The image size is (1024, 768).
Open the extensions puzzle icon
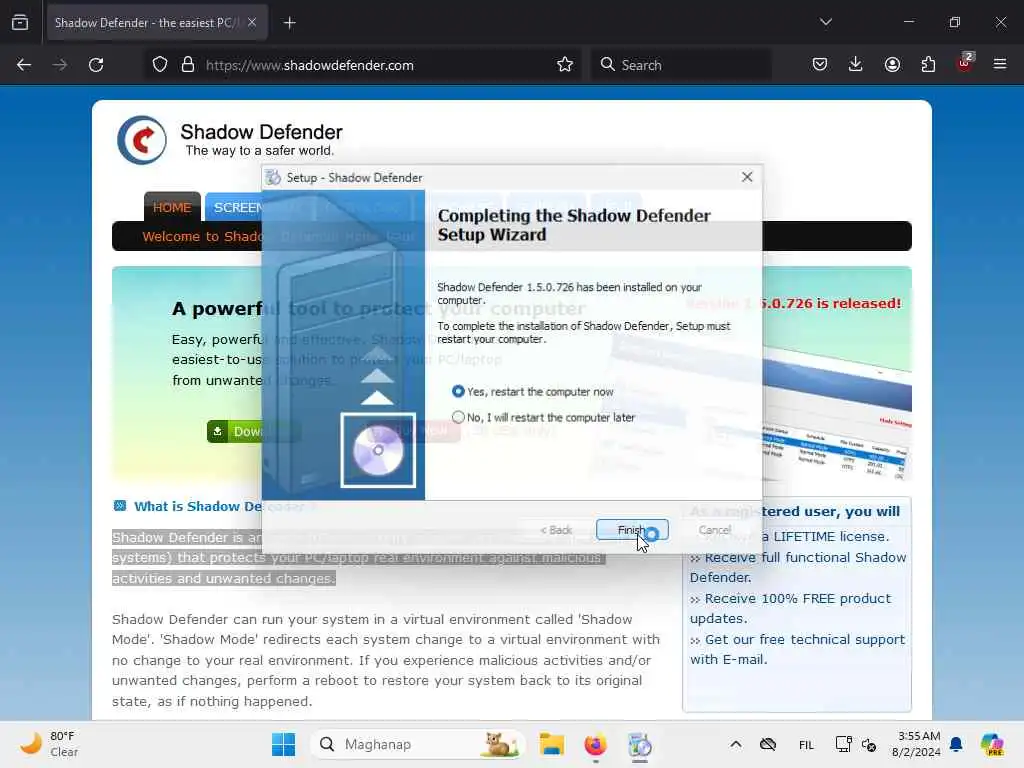tap(928, 64)
